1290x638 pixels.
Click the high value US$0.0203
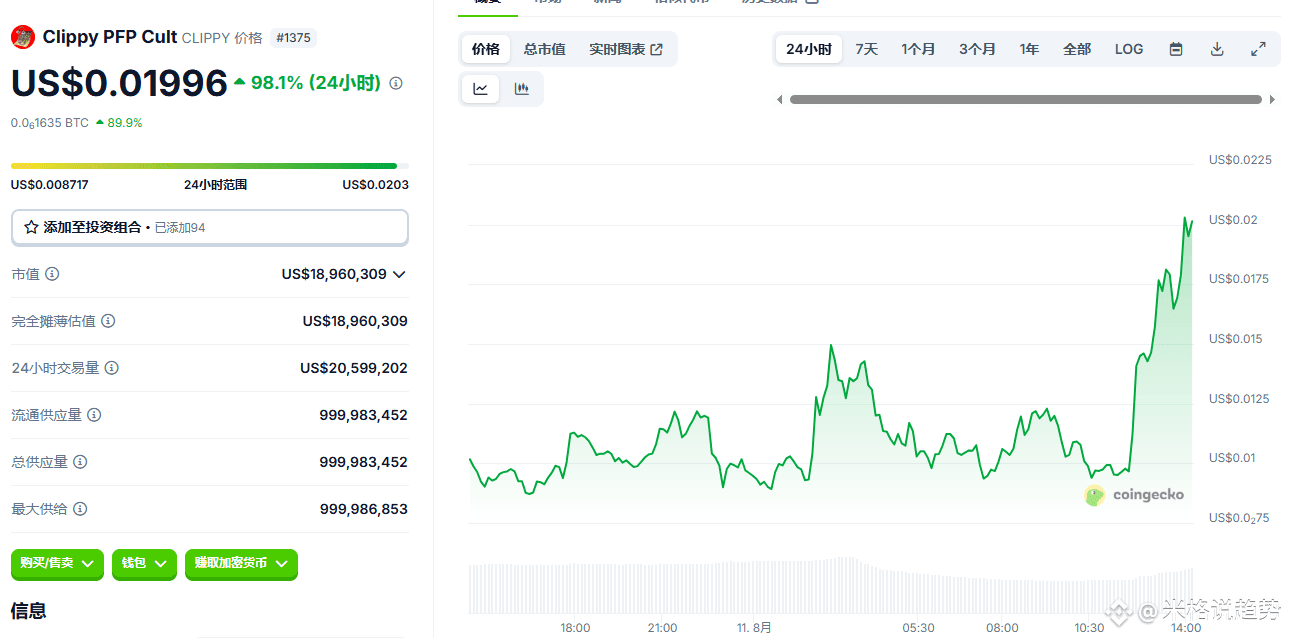coord(375,185)
